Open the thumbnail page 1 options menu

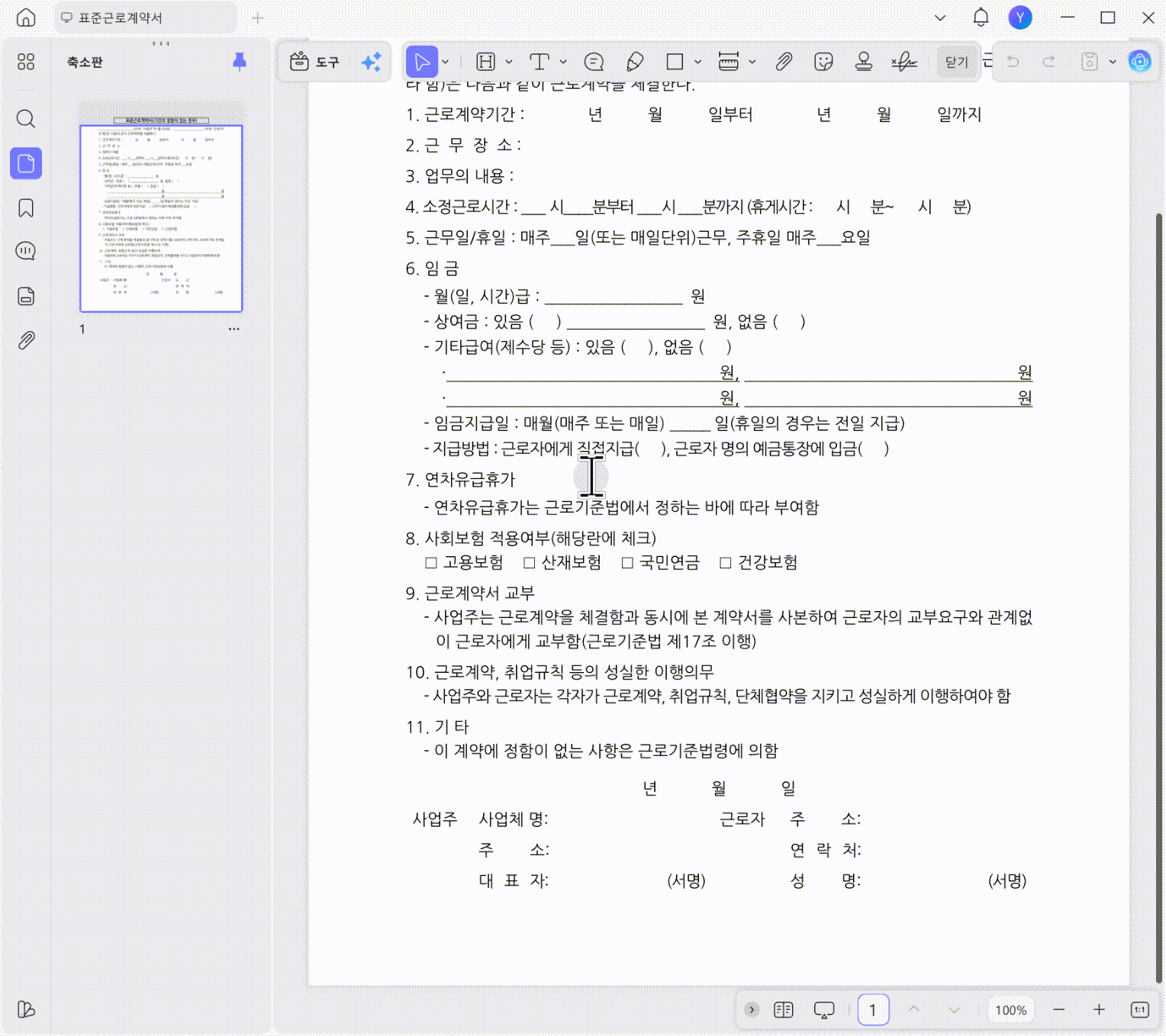click(x=234, y=329)
